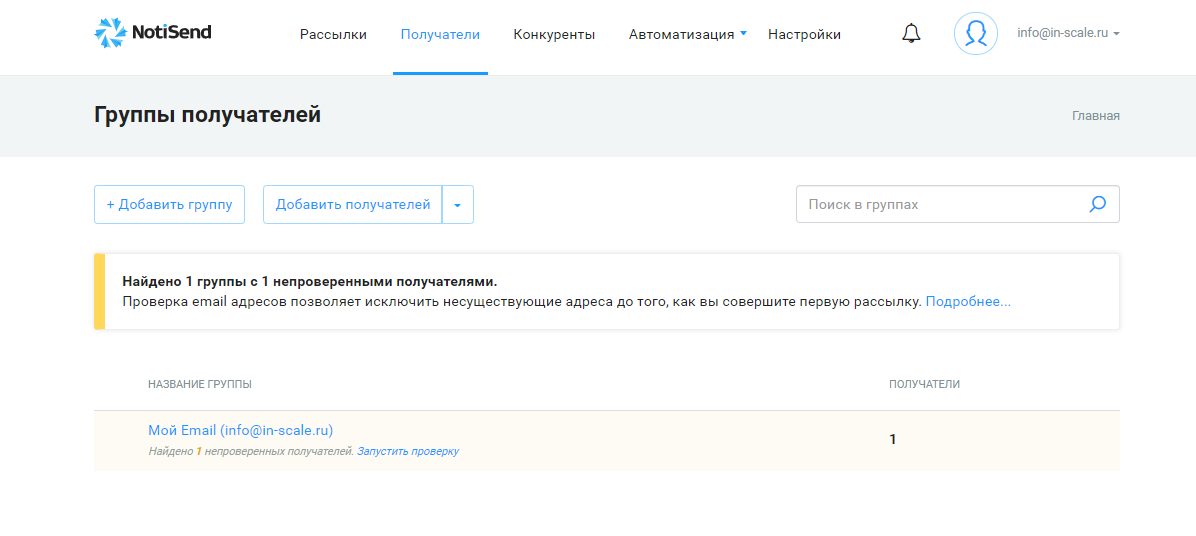The height and width of the screenshot is (536, 1196).
Task: Click the Группы получателей heading
Action: 207,115
